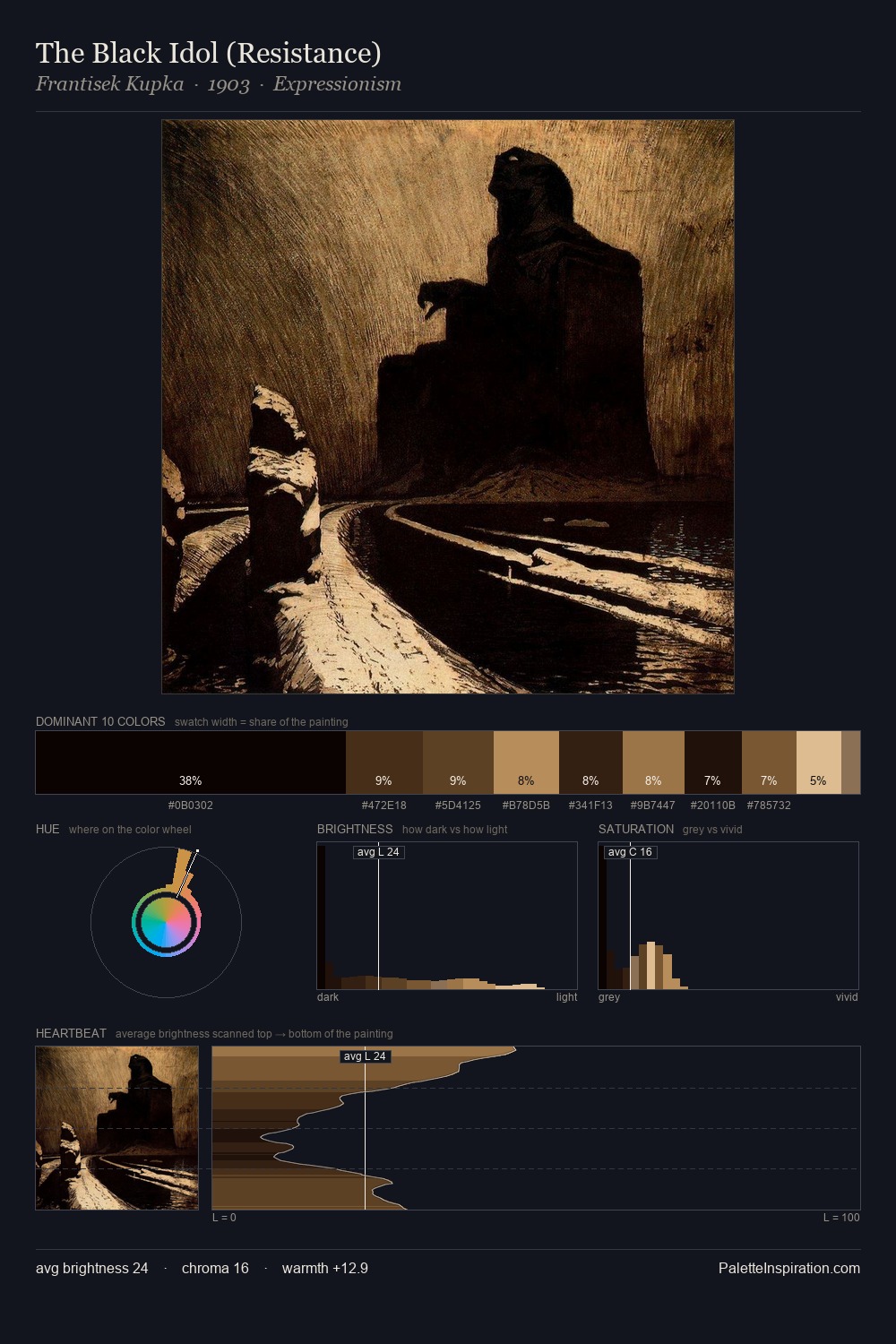Click the year '1903' in the subtitle

pyautogui.click(x=228, y=84)
